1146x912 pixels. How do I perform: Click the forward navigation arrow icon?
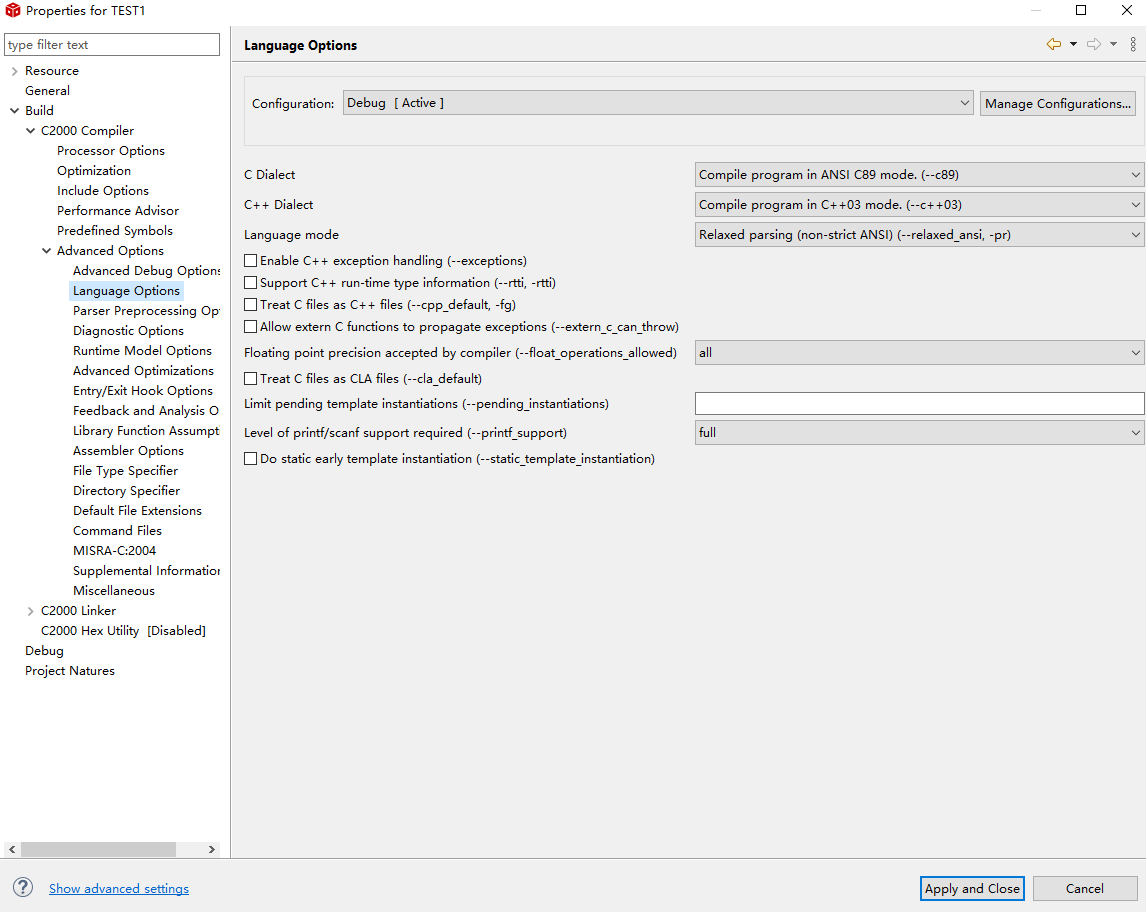click(x=1093, y=44)
